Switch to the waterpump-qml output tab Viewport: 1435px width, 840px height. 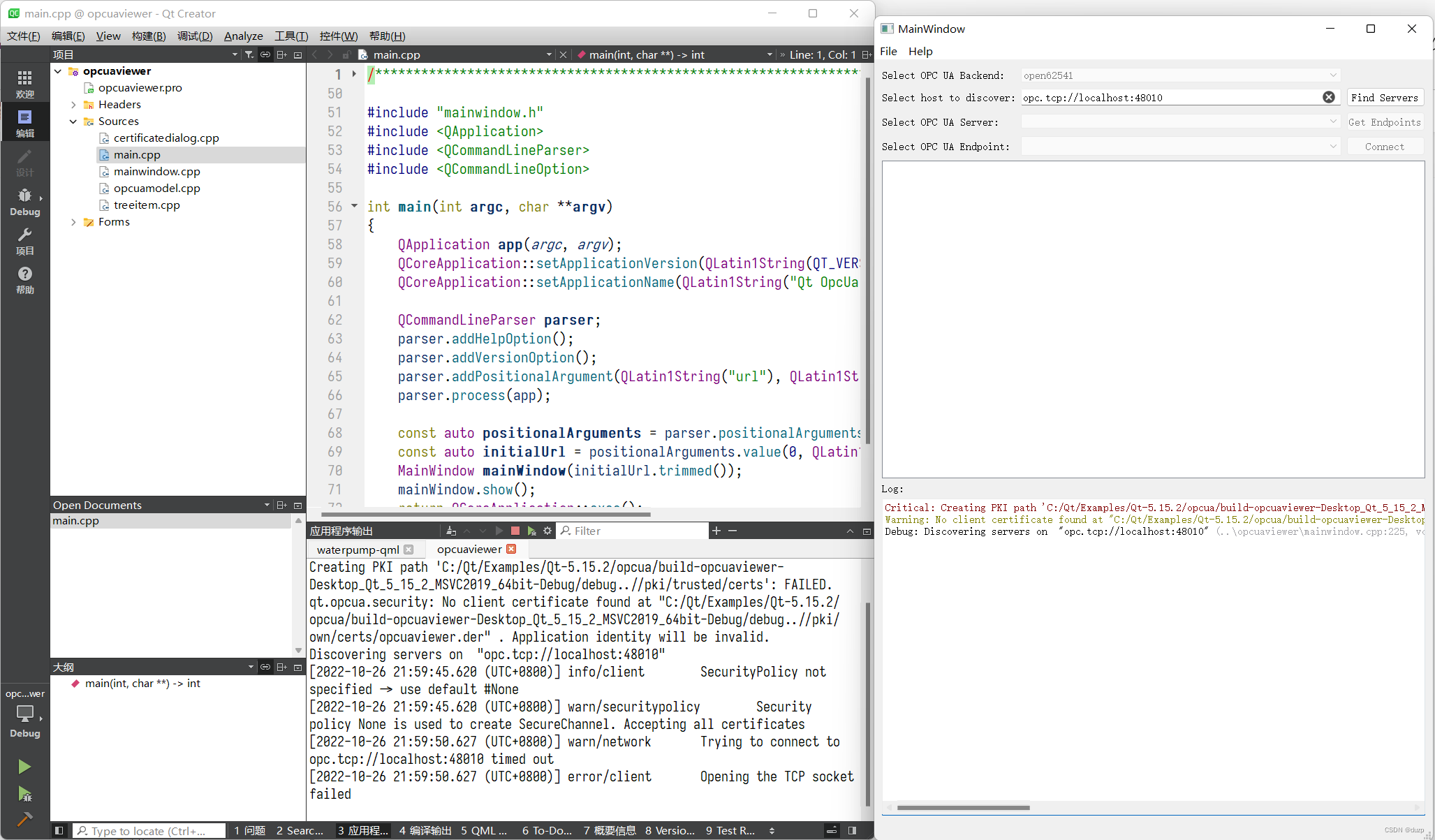coord(358,550)
